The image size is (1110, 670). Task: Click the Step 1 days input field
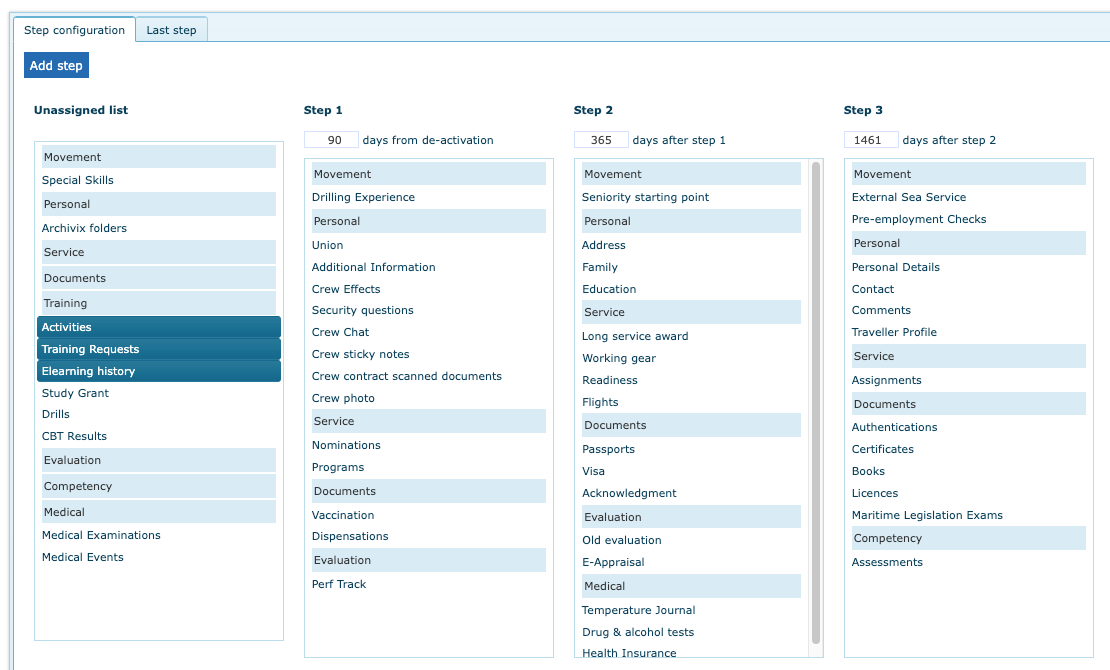(331, 140)
